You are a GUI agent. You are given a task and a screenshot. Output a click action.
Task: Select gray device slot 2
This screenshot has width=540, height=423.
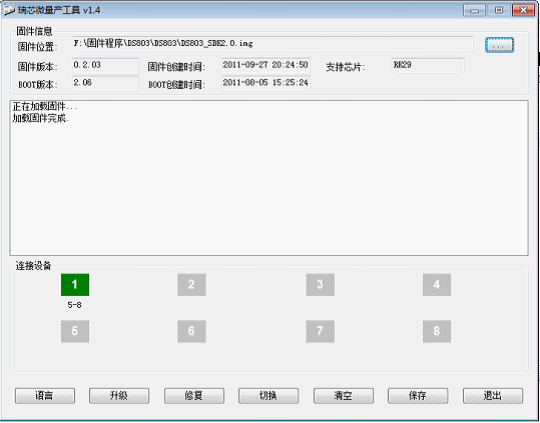(x=191, y=285)
